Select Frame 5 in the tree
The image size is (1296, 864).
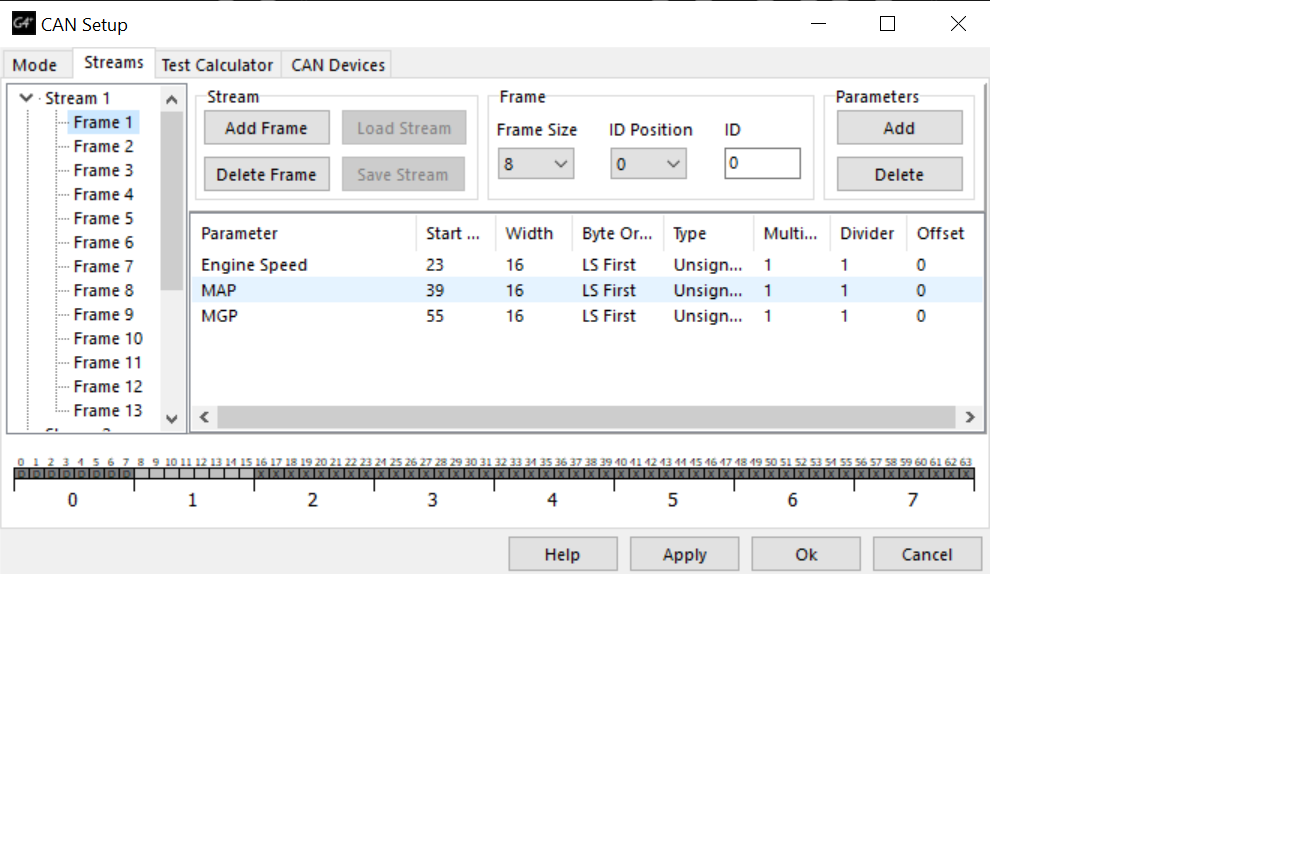point(103,218)
